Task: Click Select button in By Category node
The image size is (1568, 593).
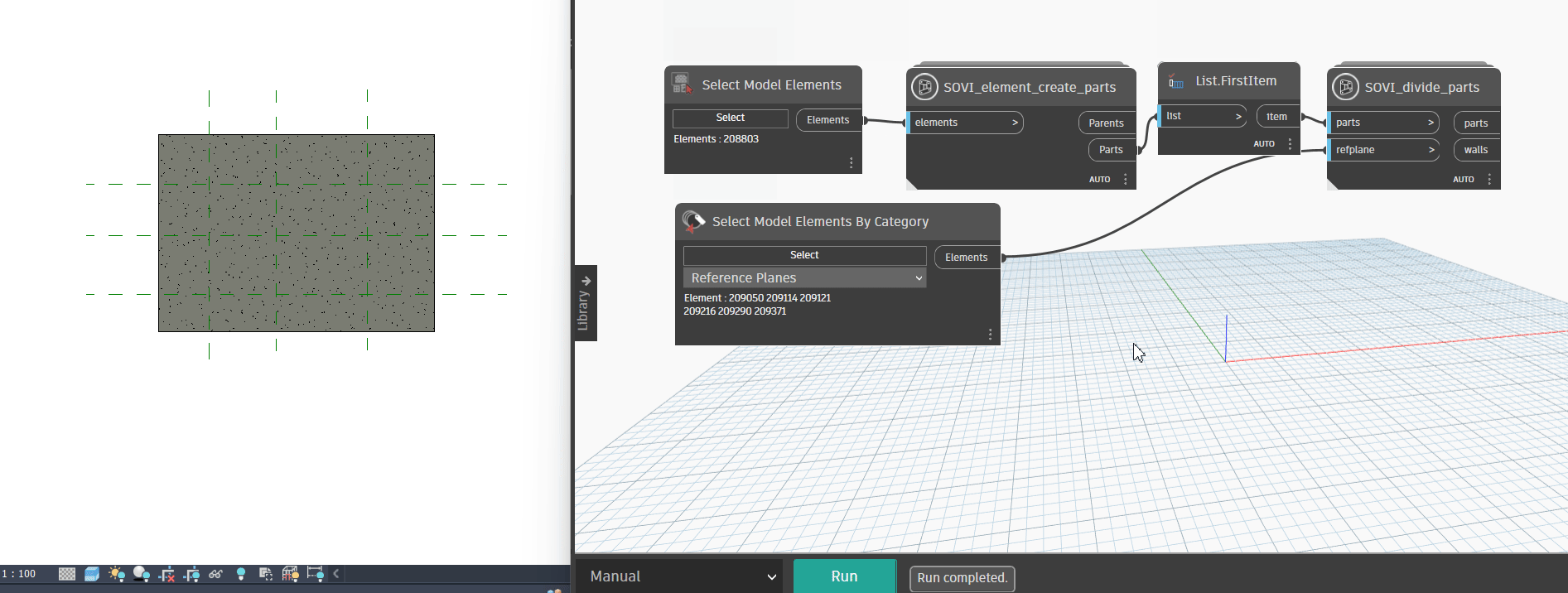Action: [x=804, y=255]
